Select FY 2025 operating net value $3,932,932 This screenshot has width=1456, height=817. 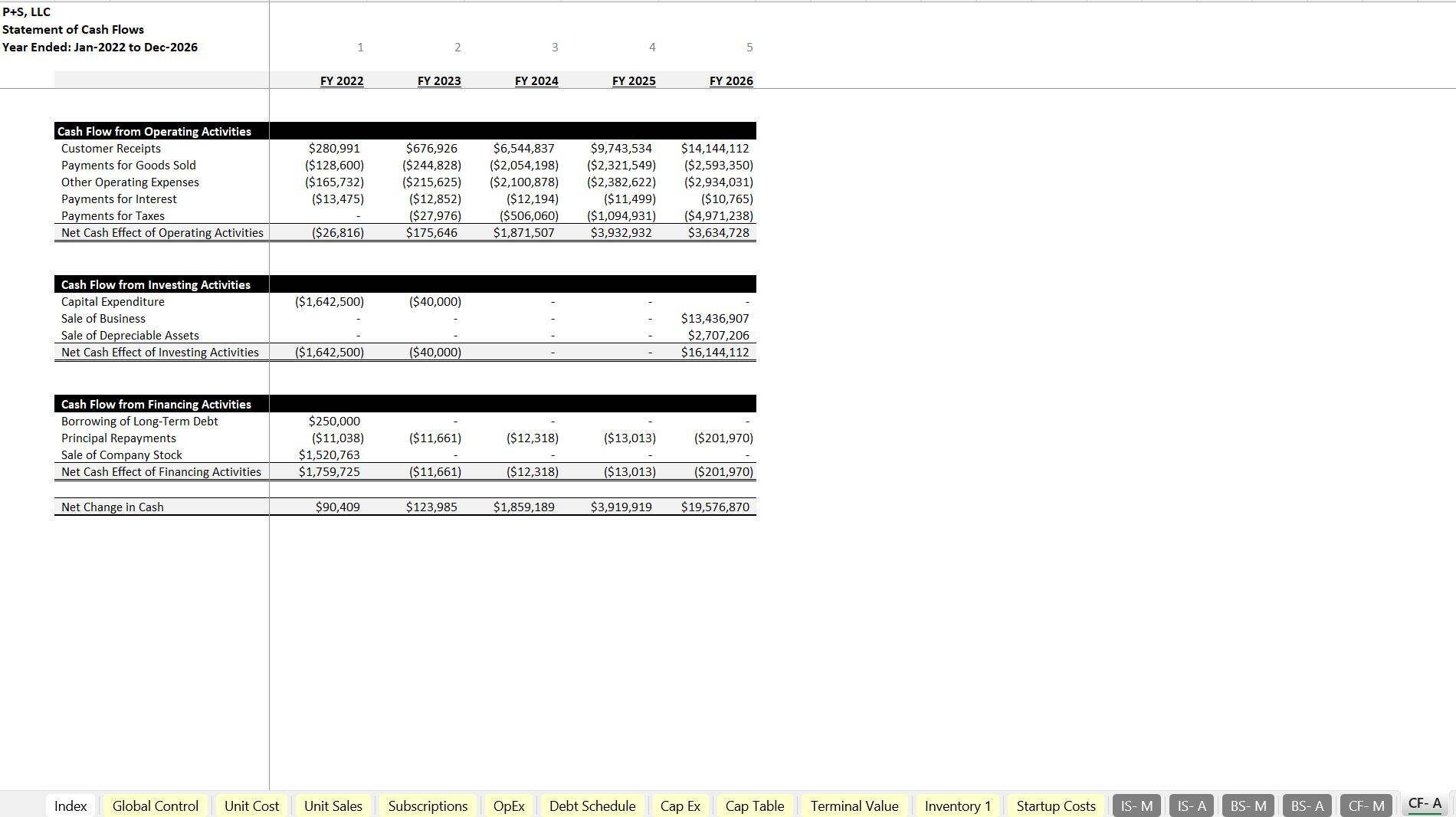[621, 232]
